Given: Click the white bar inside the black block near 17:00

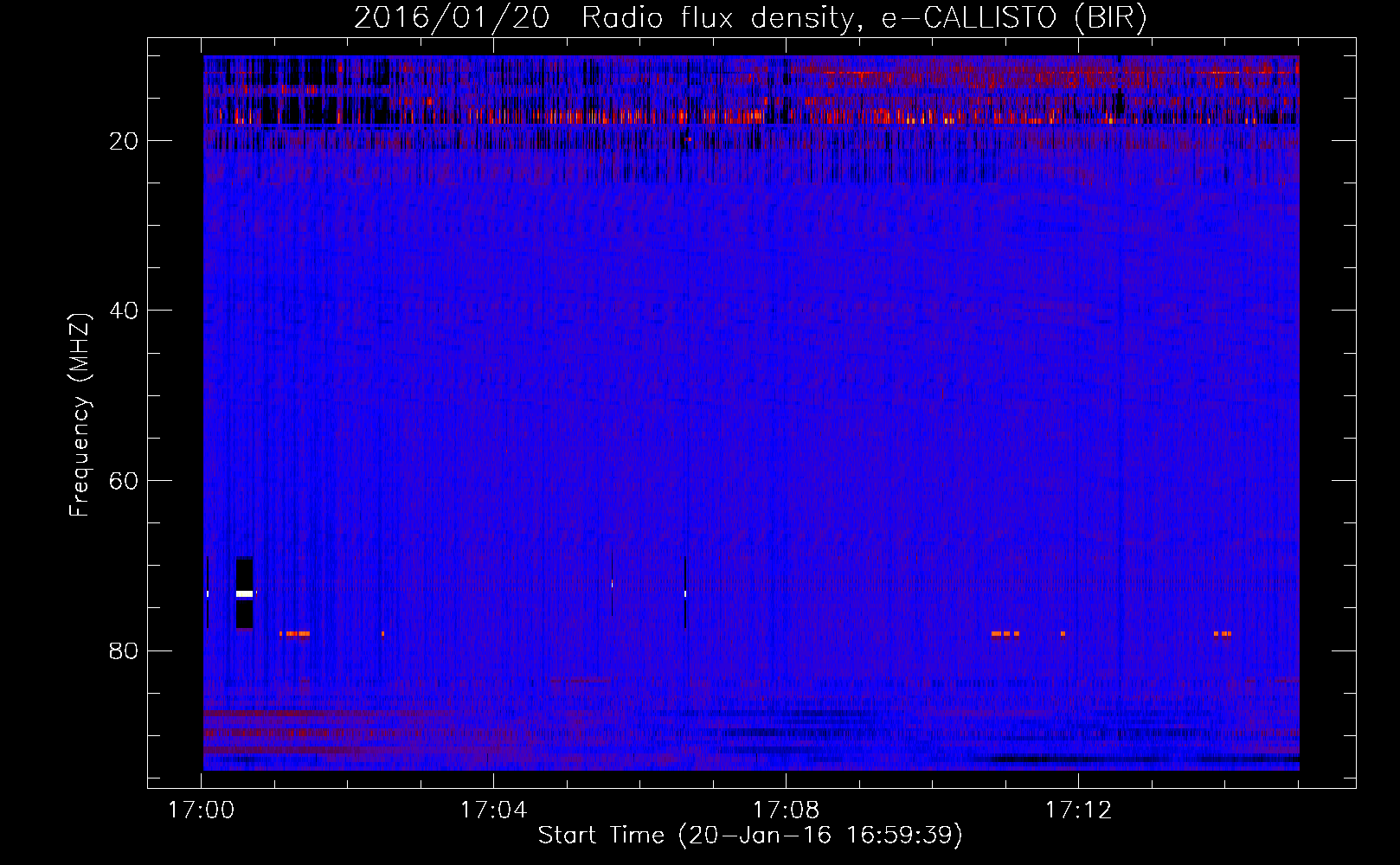Looking at the screenshot, I should click(x=244, y=594).
